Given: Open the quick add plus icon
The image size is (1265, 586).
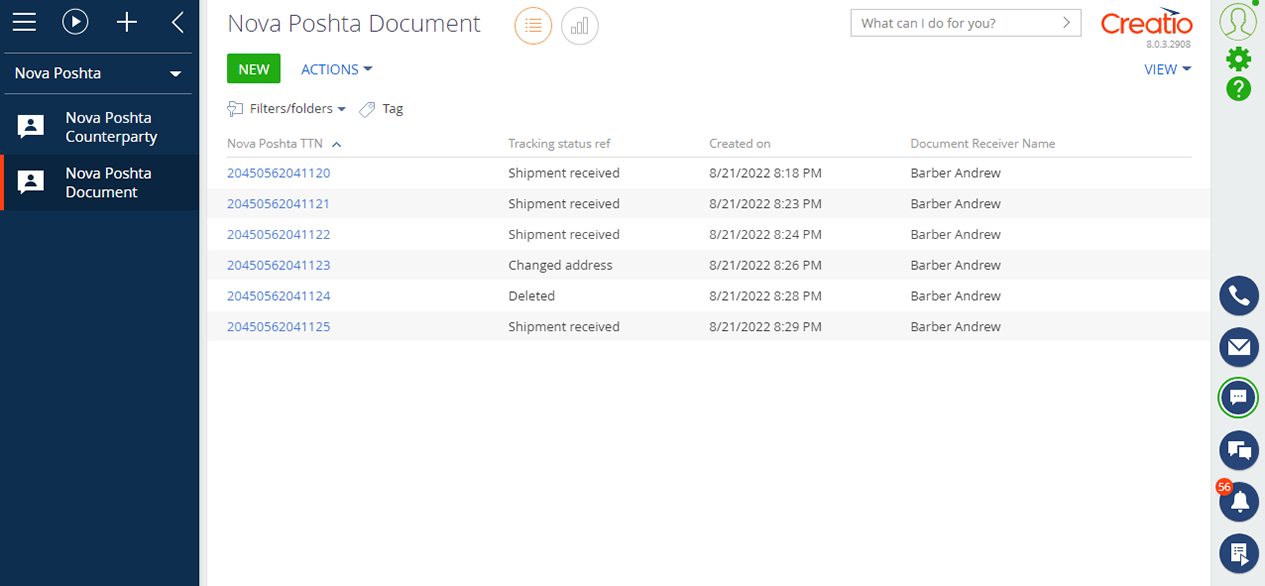Looking at the screenshot, I should 126,21.
